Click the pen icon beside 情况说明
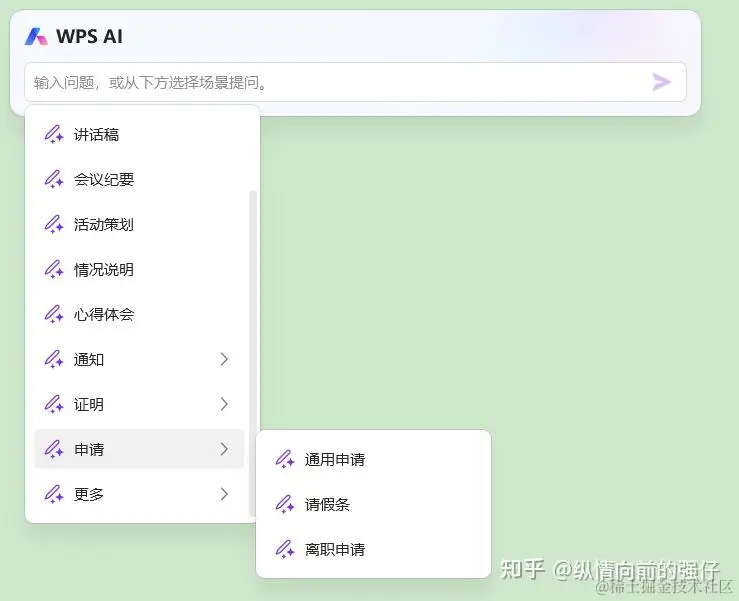The height and width of the screenshot is (601, 739). click(54, 269)
